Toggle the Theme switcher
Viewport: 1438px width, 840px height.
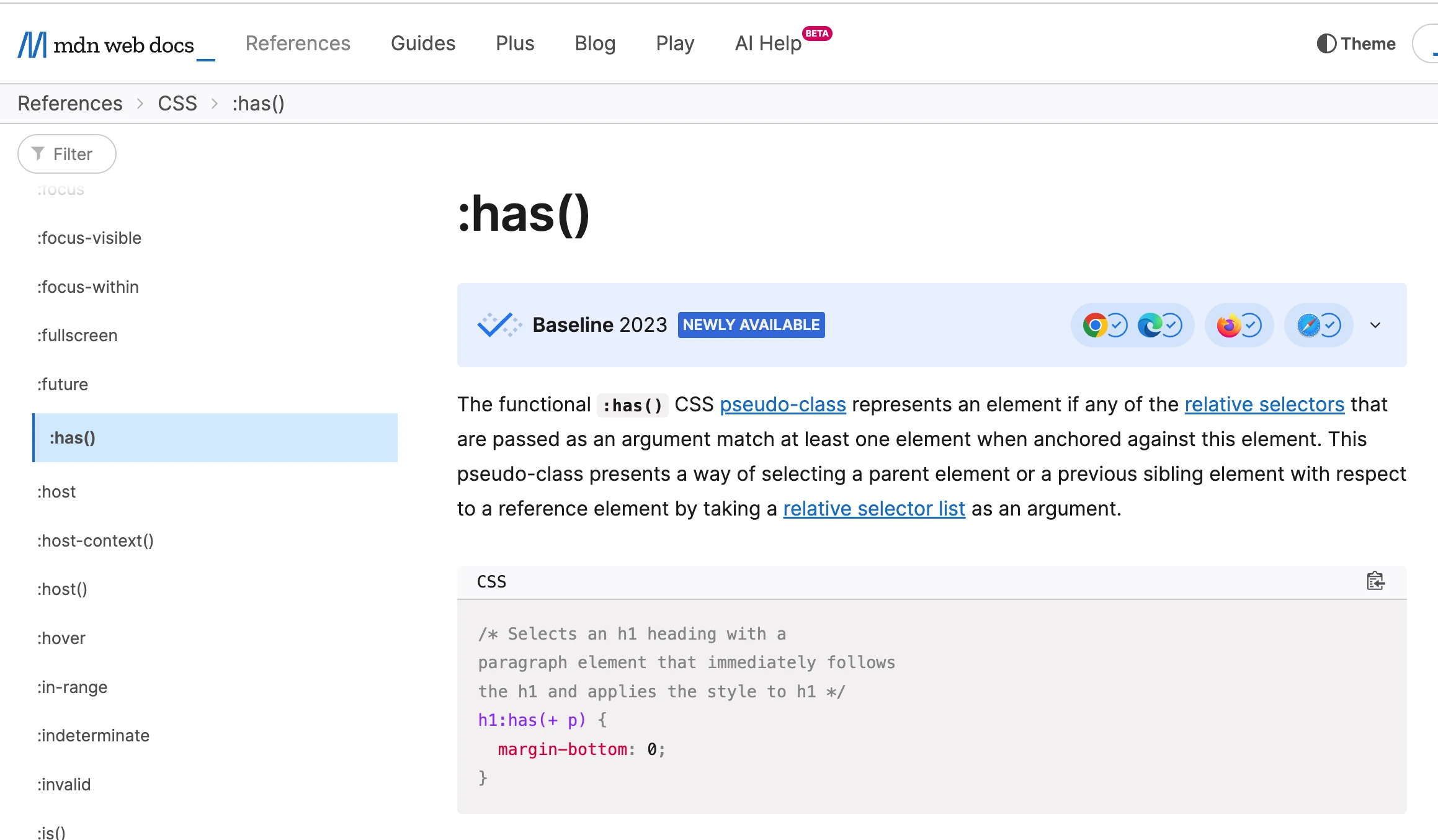(x=1356, y=43)
